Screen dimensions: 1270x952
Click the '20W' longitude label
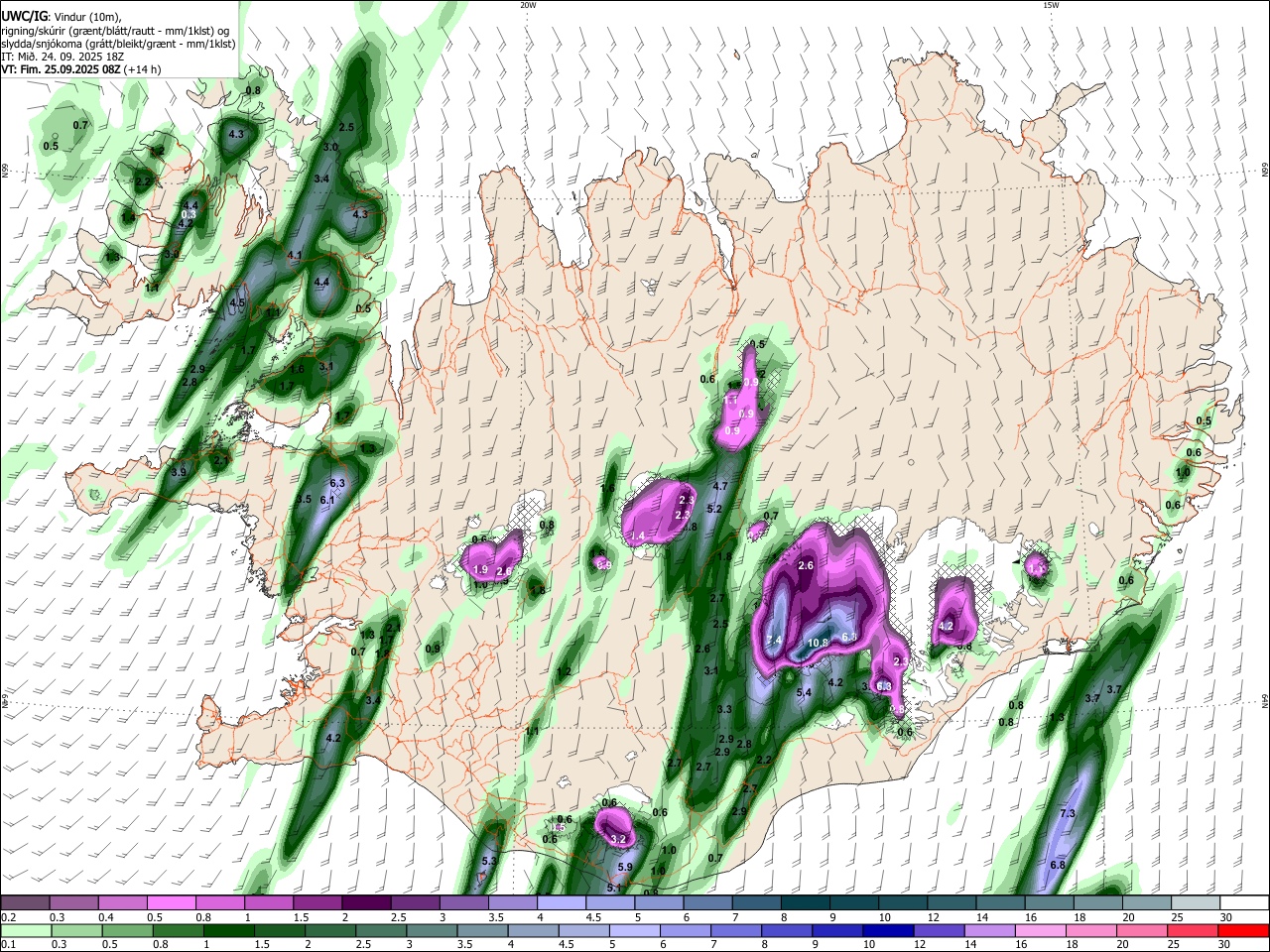tap(528, 5)
